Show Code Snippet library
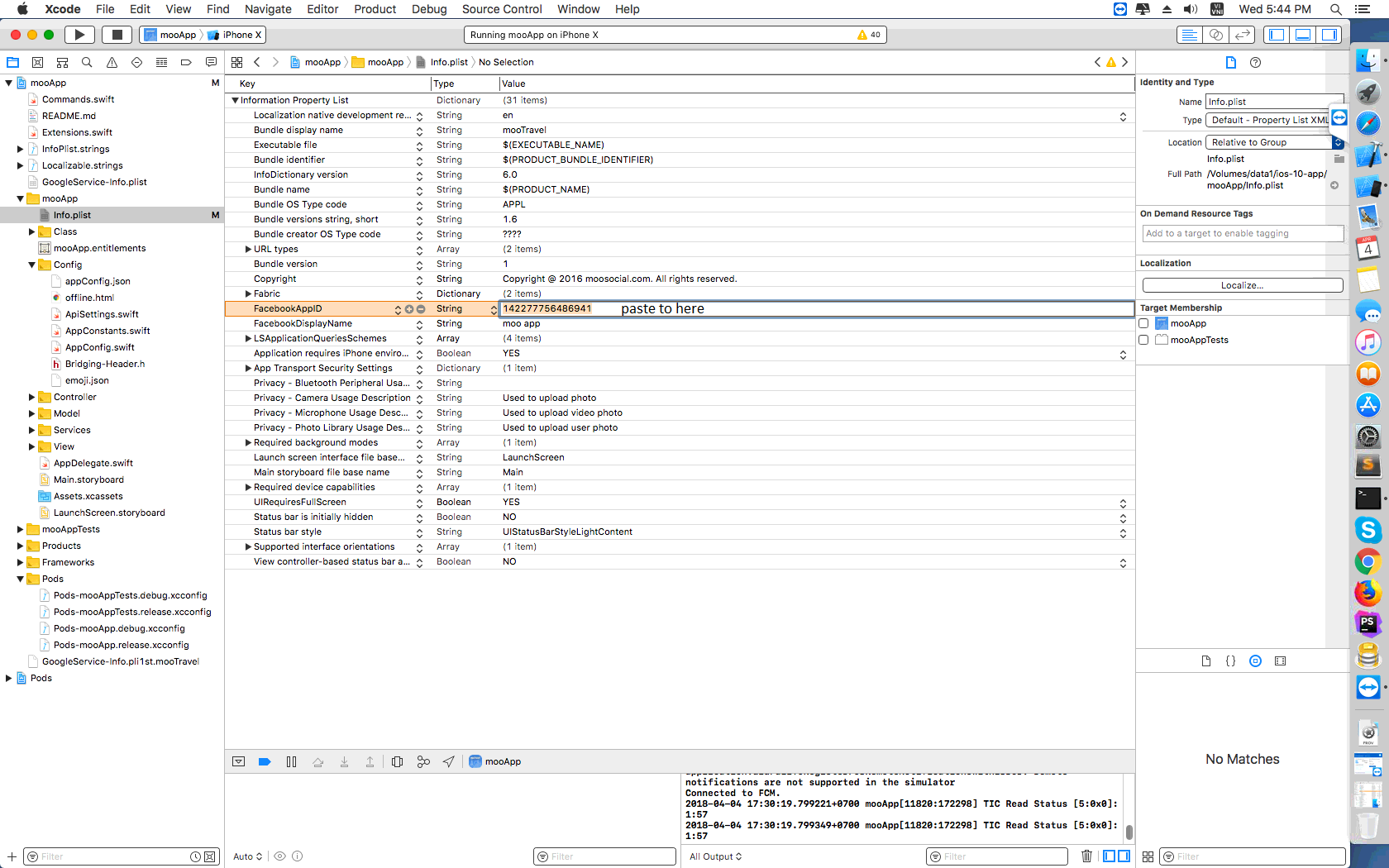The height and width of the screenshot is (868, 1389). (x=1231, y=661)
